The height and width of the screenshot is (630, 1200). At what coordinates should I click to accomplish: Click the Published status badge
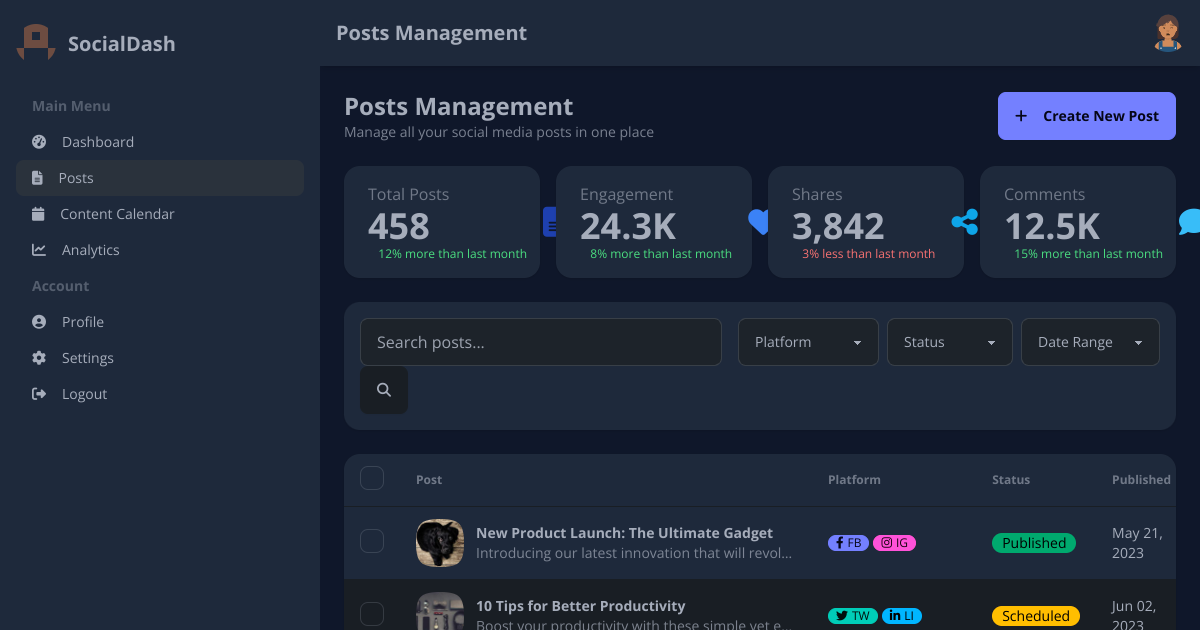click(1033, 542)
